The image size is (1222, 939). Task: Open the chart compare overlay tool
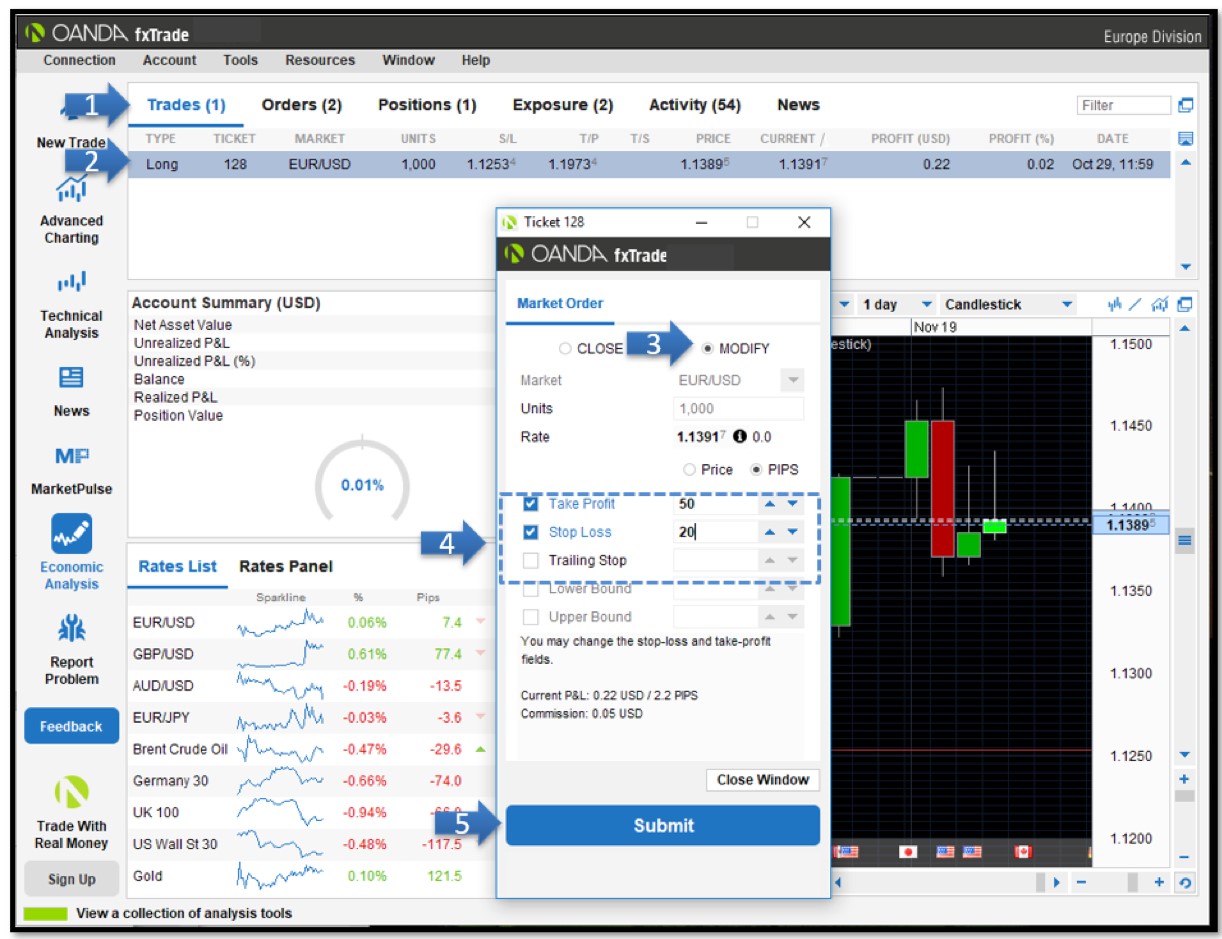[x=1160, y=304]
